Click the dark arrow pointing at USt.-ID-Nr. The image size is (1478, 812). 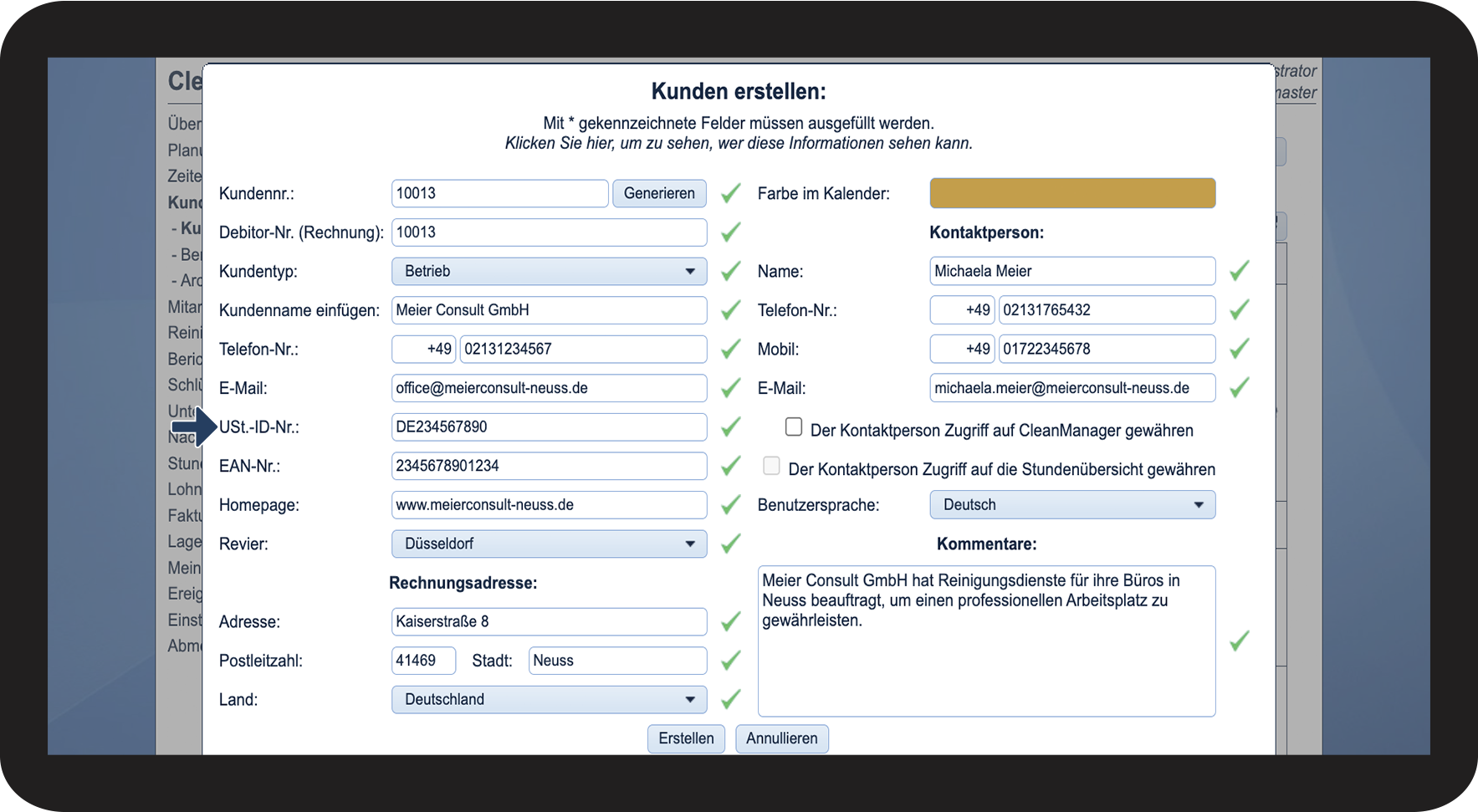tap(194, 427)
